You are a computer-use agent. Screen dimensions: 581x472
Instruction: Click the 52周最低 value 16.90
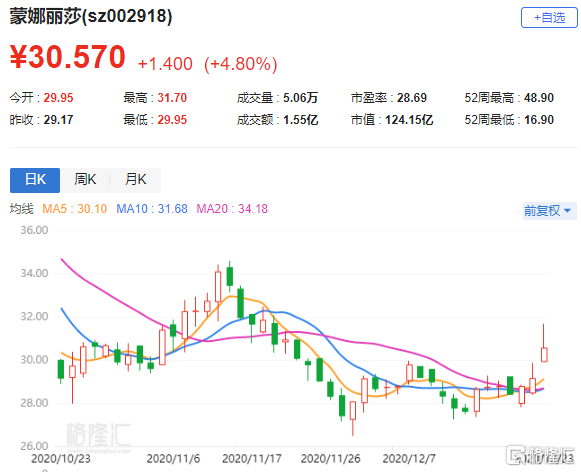(x=539, y=120)
